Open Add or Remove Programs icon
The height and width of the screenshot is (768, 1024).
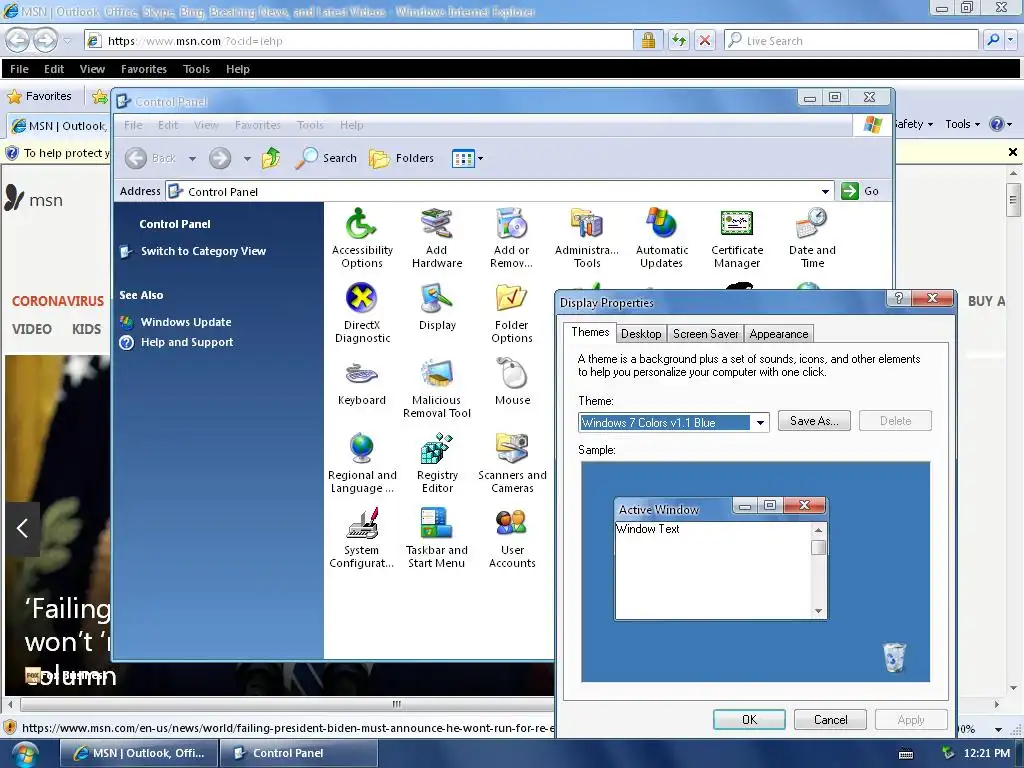click(x=512, y=238)
